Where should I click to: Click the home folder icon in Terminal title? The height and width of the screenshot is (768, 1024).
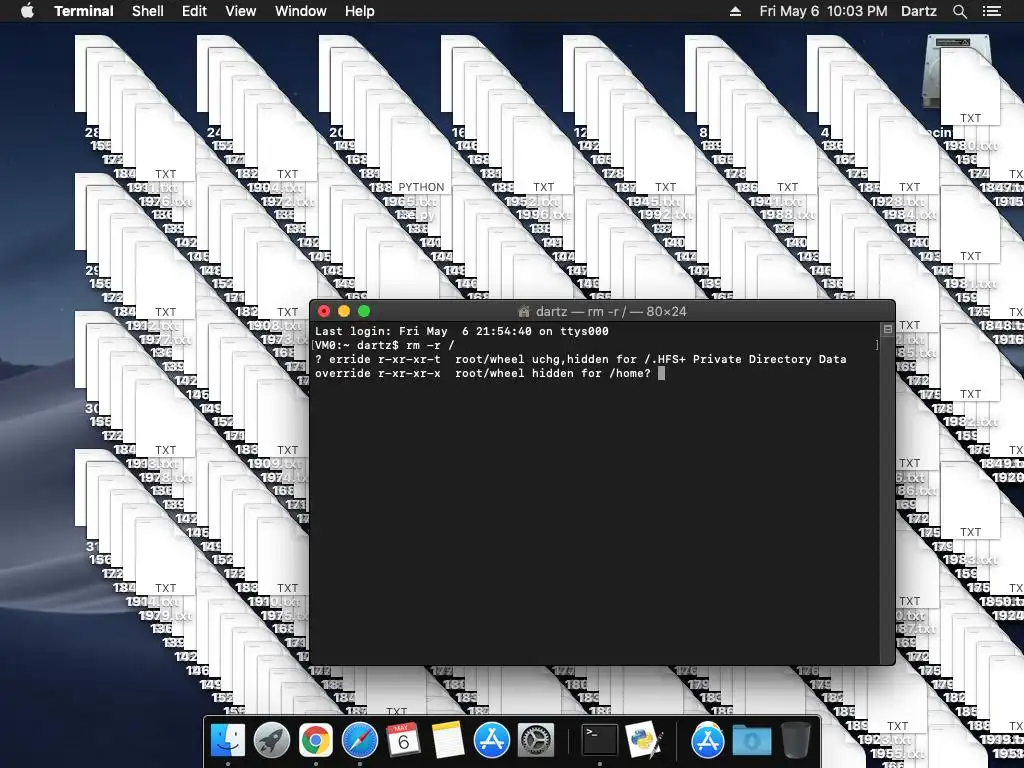point(523,312)
